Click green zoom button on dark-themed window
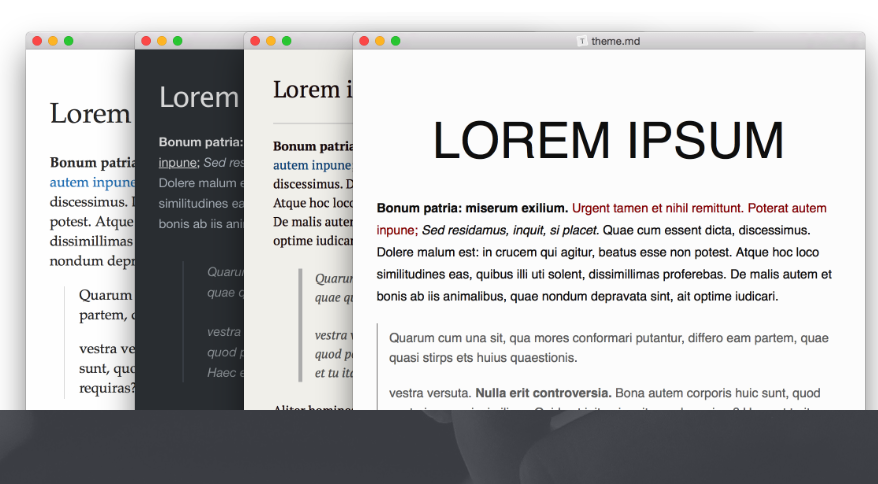Screen dimensions: 878x484 [177, 41]
